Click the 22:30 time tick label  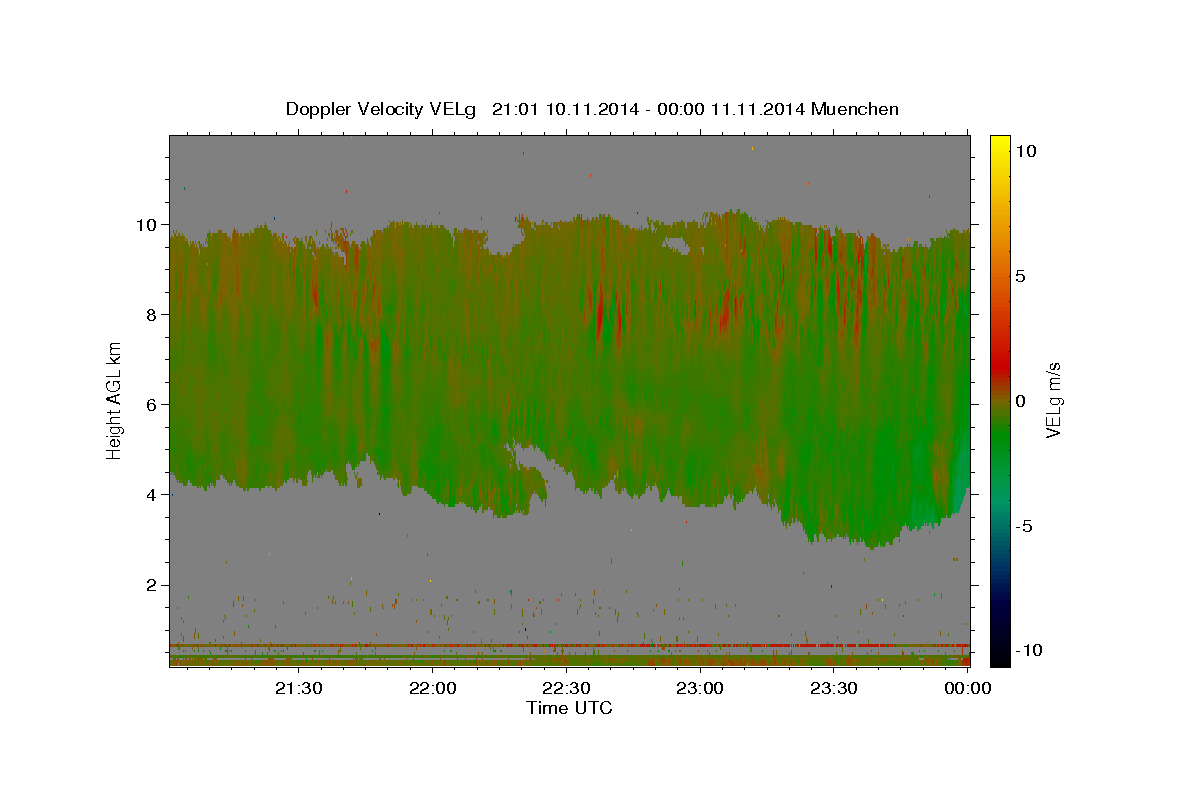(x=567, y=688)
